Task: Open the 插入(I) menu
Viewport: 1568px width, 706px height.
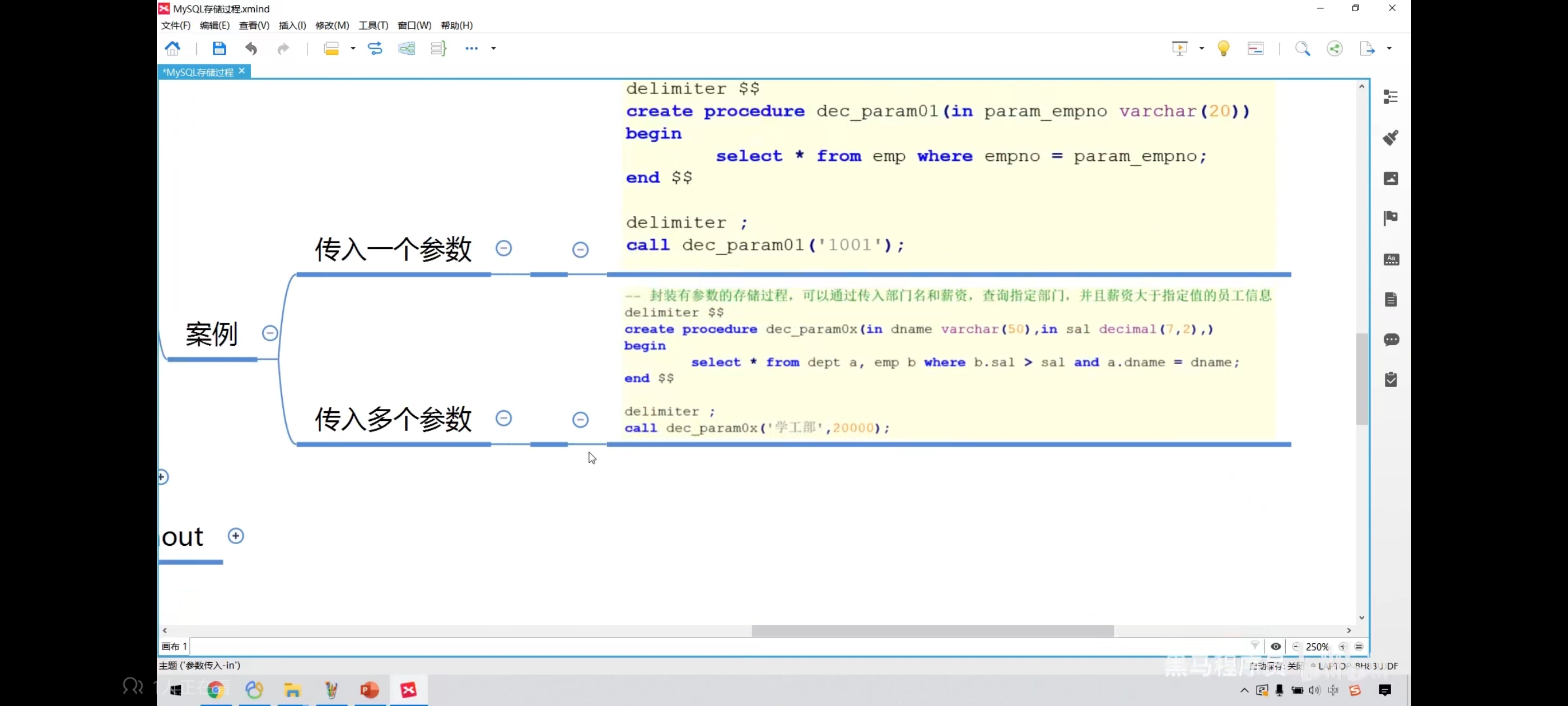Action: tap(292, 25)
